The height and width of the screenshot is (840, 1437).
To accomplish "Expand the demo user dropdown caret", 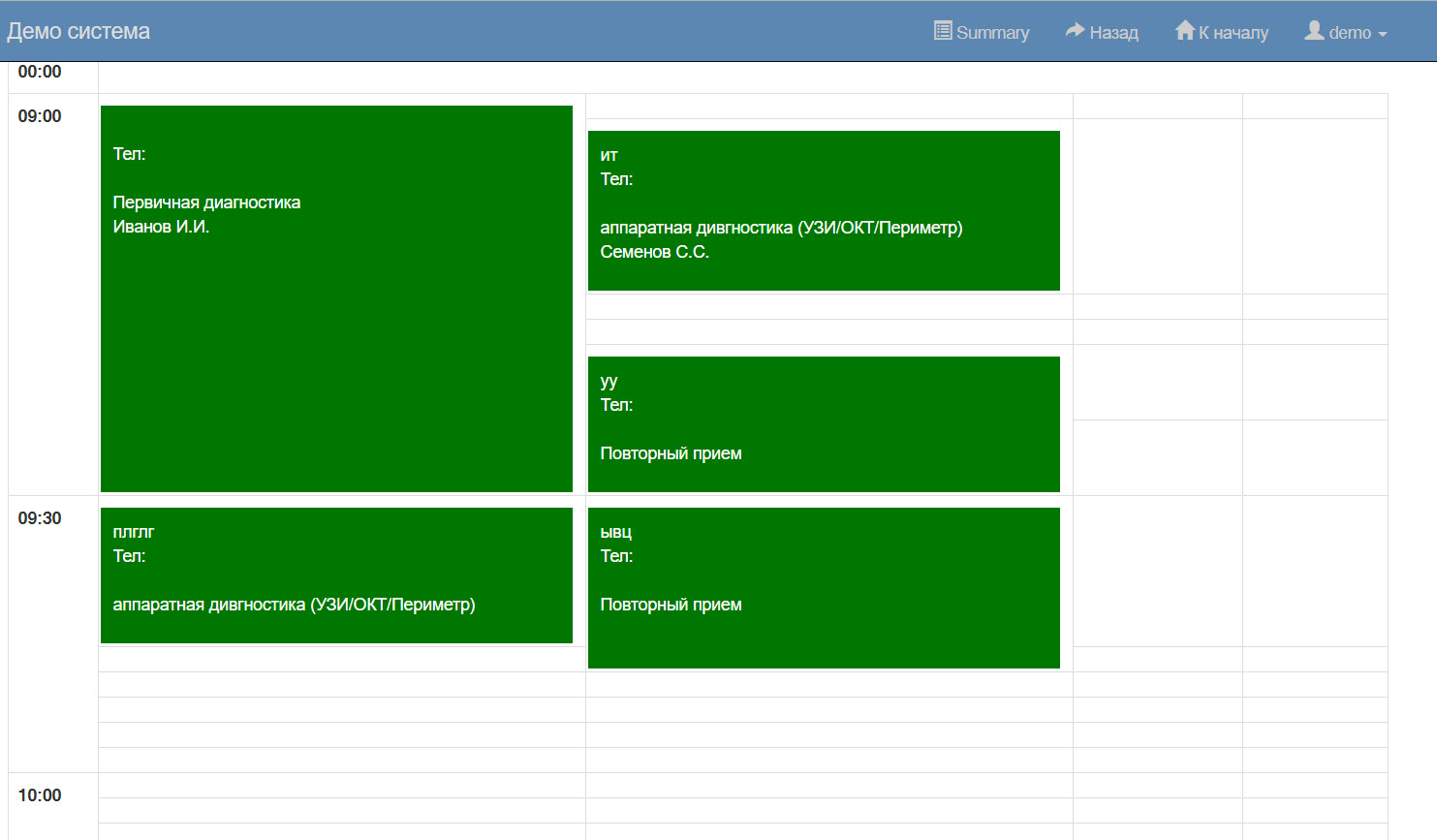I will pos(1383,34).
